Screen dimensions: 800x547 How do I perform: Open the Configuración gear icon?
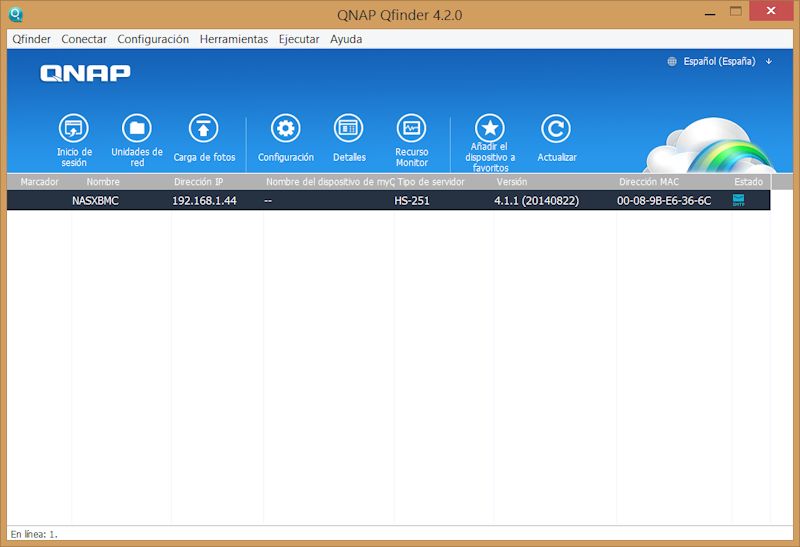click(286, 128)
